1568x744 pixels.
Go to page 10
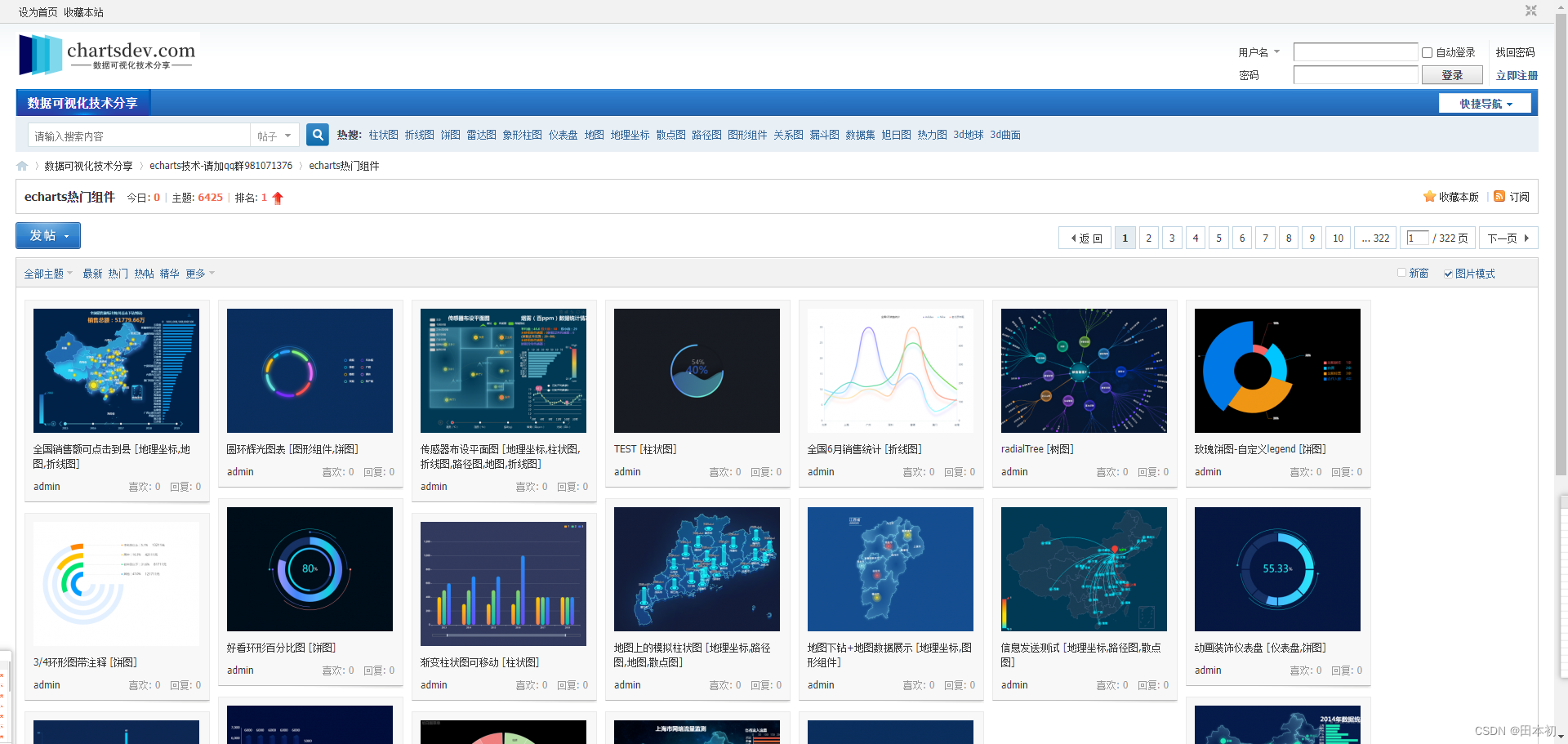tap(1338, 238)
